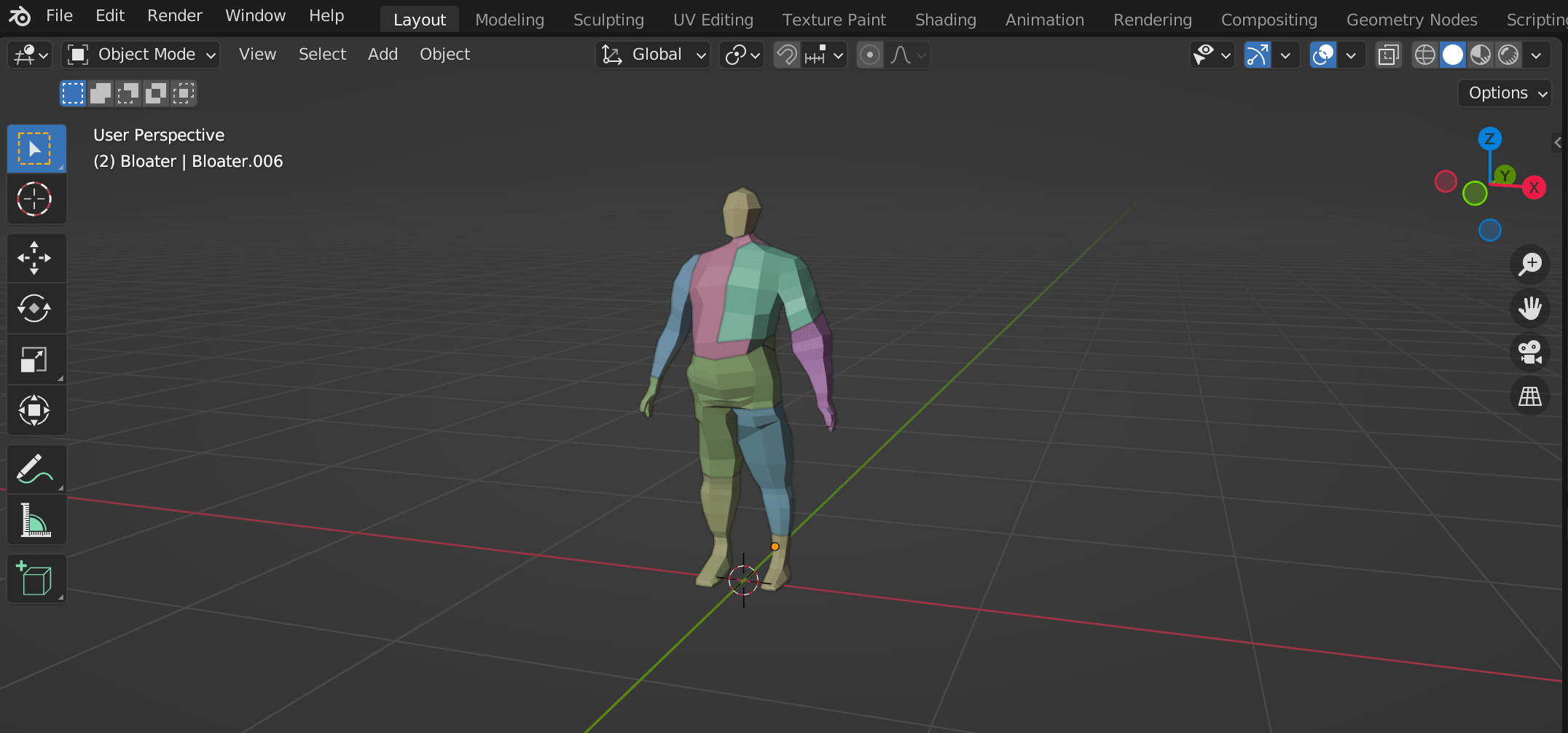Click negative X axis gizmo circle

tap(1446, 181)
